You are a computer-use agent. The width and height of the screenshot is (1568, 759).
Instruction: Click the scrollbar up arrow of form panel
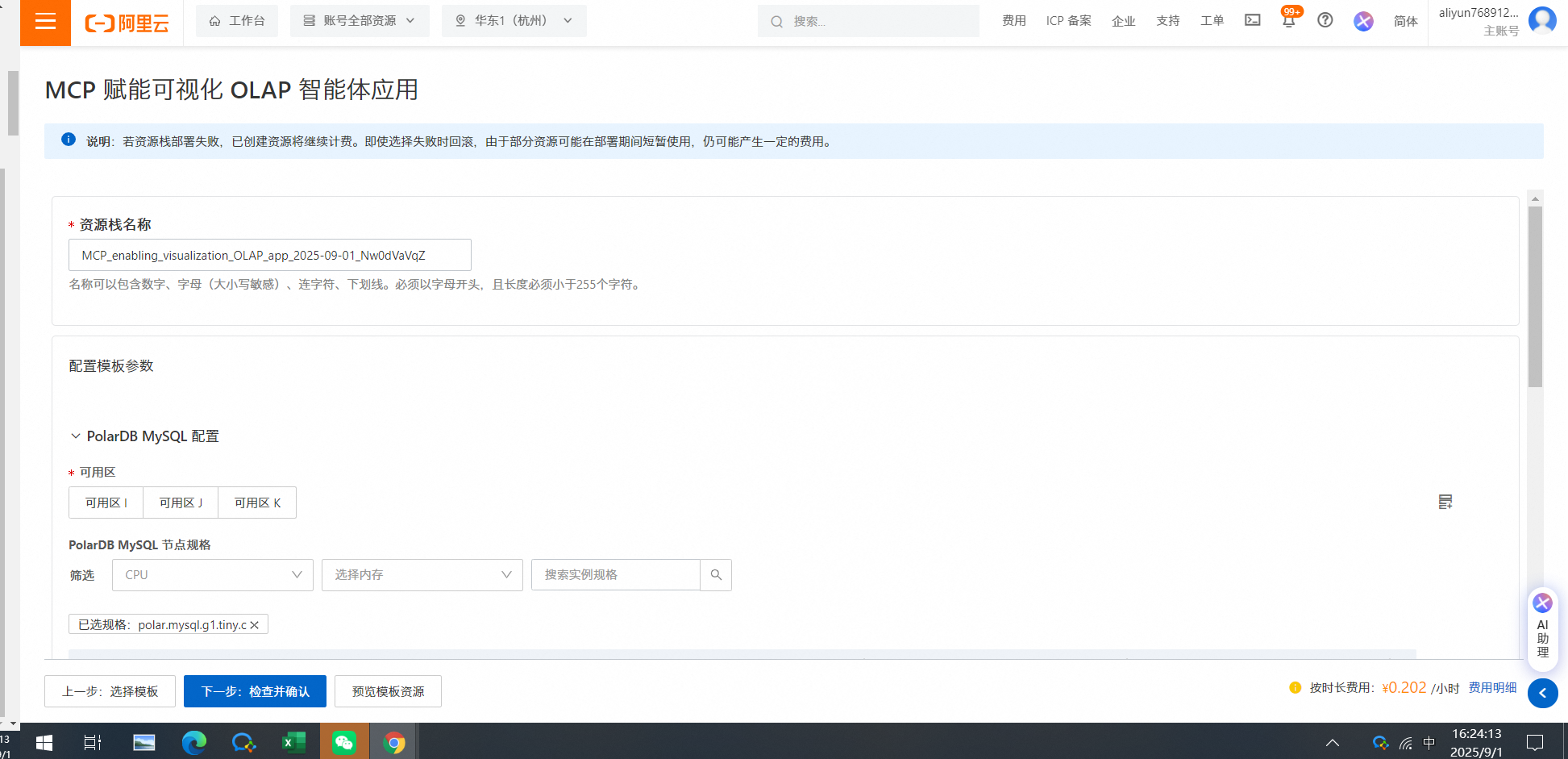pyautogui.click(x=1535, y=198)
